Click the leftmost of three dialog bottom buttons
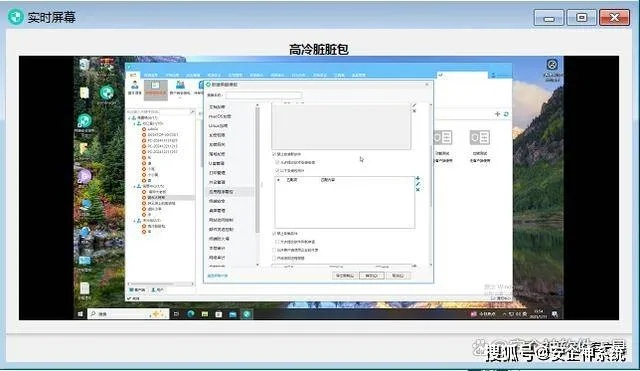 pos(345,276)
